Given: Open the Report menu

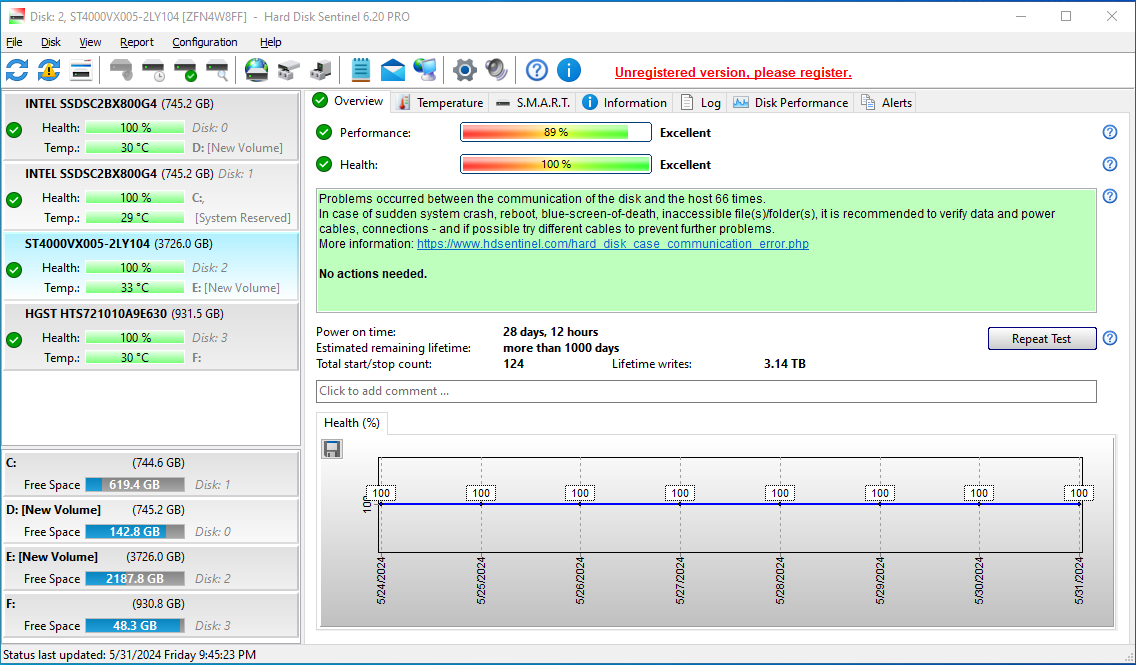Looking at the screenshot, I should click(x=137, y=42).
